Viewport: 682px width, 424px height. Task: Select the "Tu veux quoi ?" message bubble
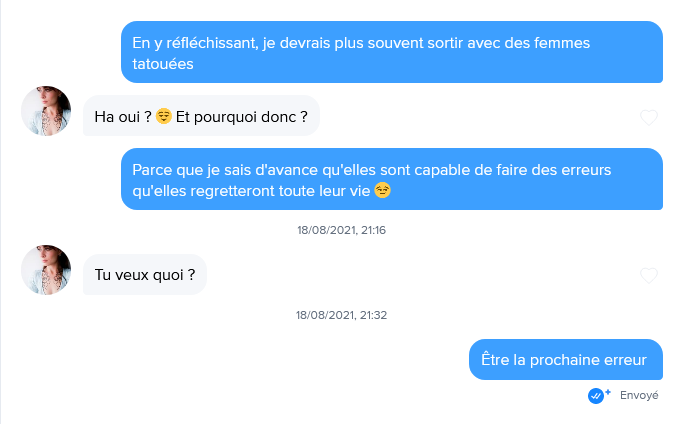pos(144,274)
